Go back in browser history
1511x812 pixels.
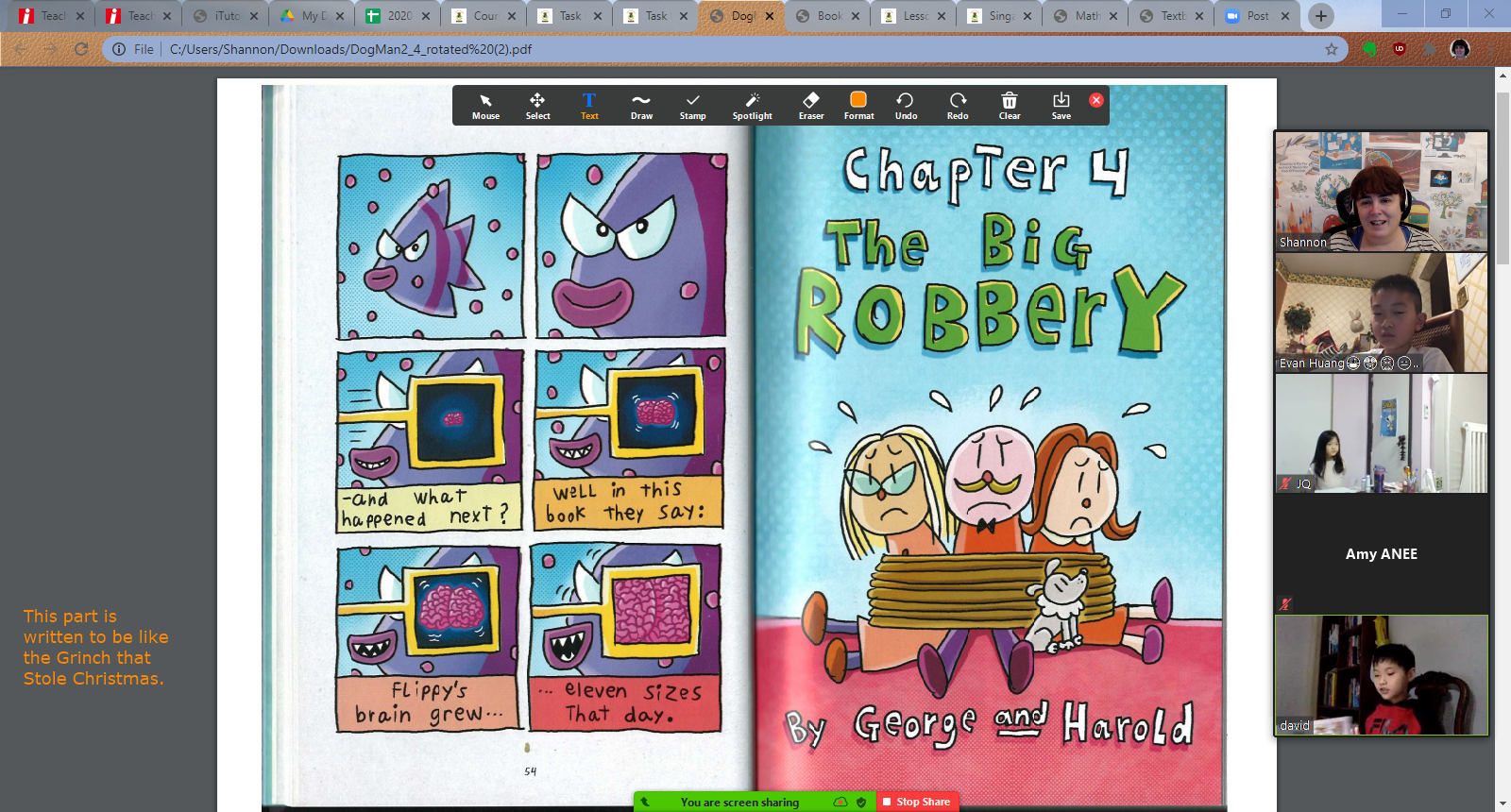tap(21, 49)
